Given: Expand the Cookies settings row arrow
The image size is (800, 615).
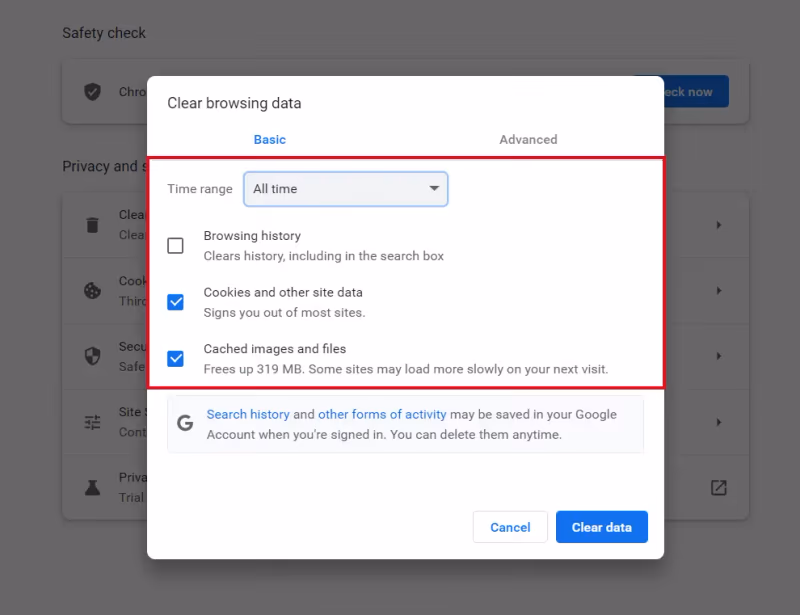Looking at the screenshot, I should click(718, 290).
